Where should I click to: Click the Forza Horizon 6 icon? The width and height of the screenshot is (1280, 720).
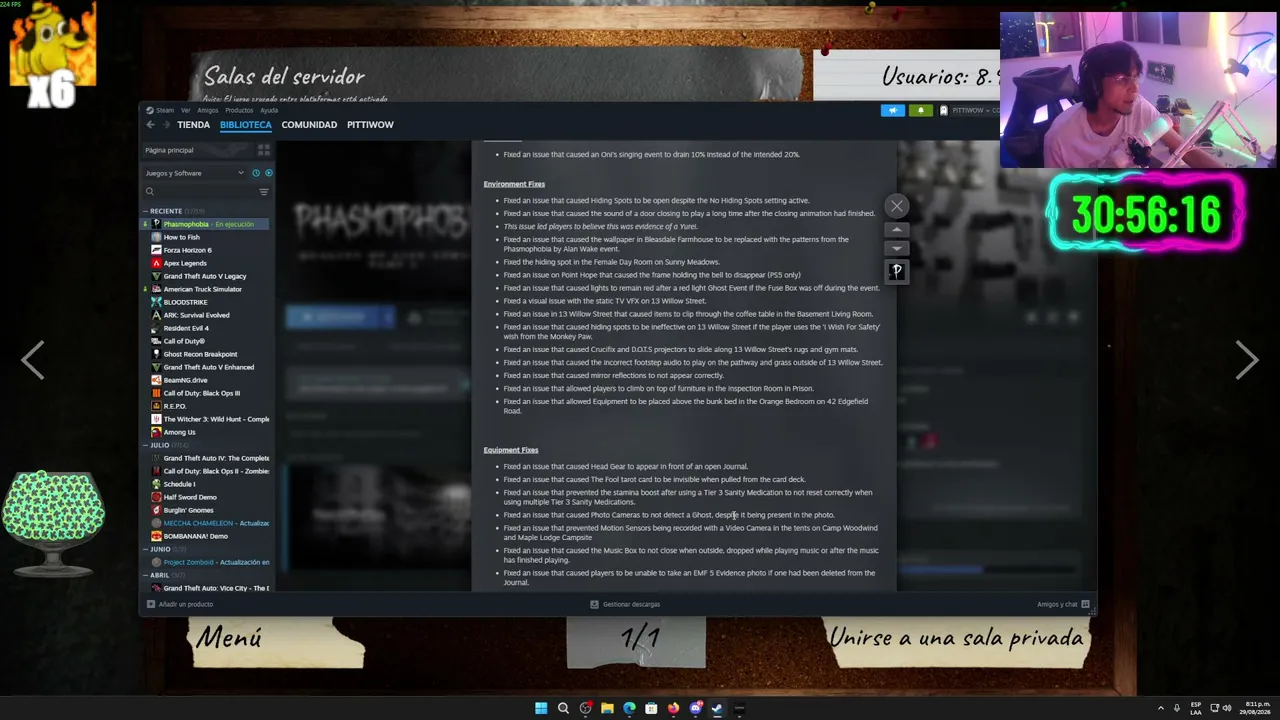tap(156, 250)
